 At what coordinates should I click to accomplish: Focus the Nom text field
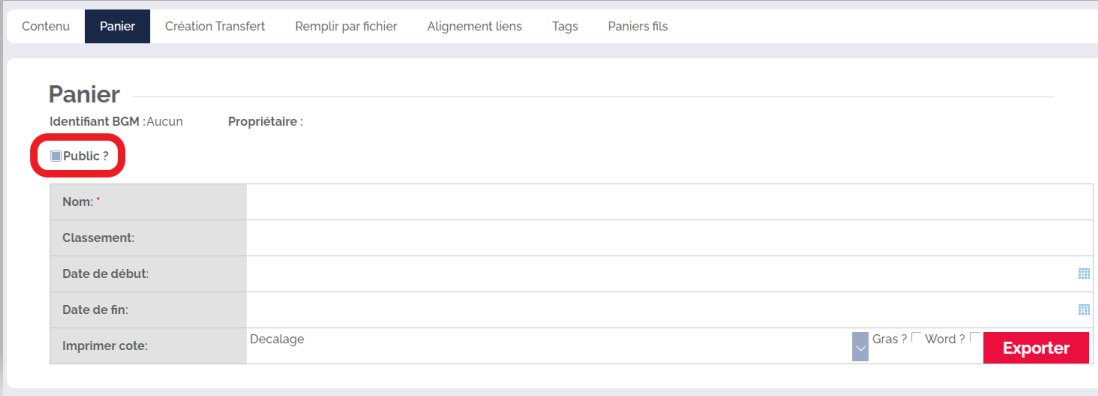click(669, 201)
